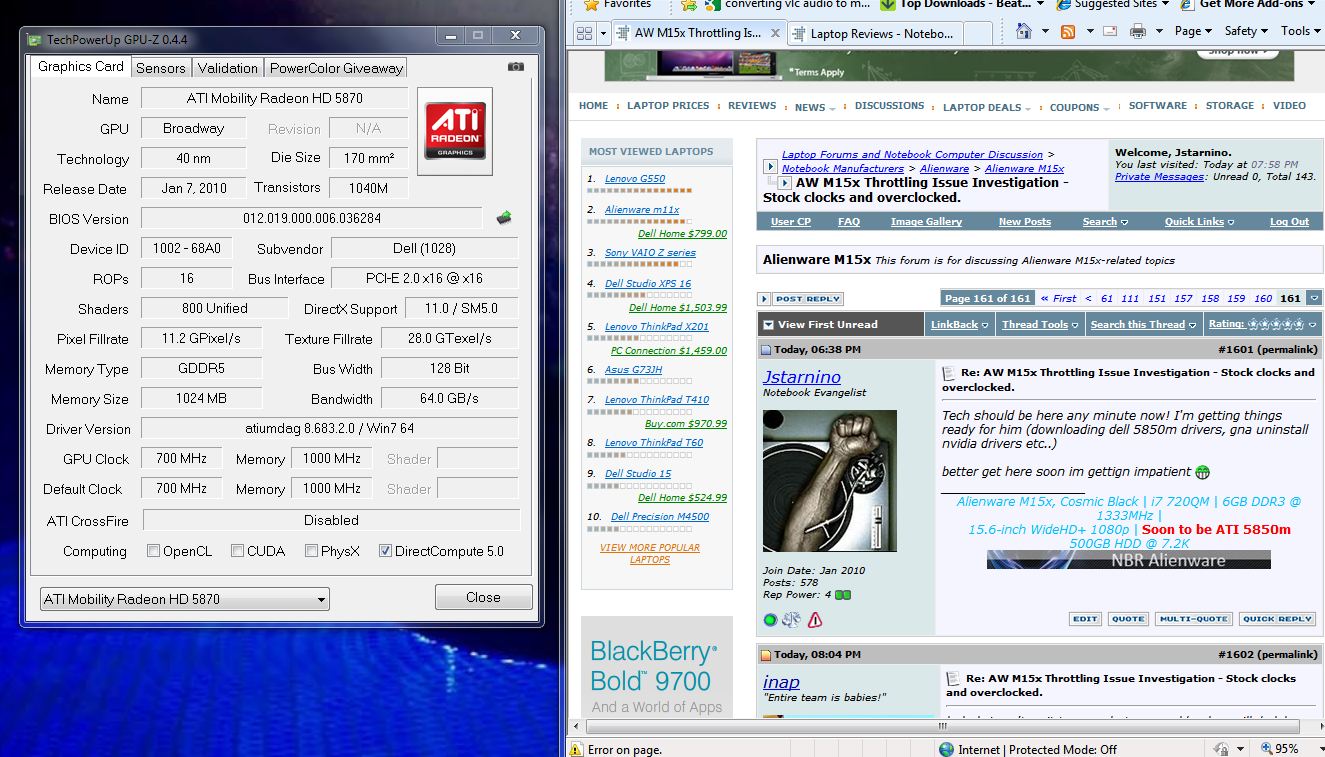Click the BIOS save chip icon in GPU-Z

(504, 218)
